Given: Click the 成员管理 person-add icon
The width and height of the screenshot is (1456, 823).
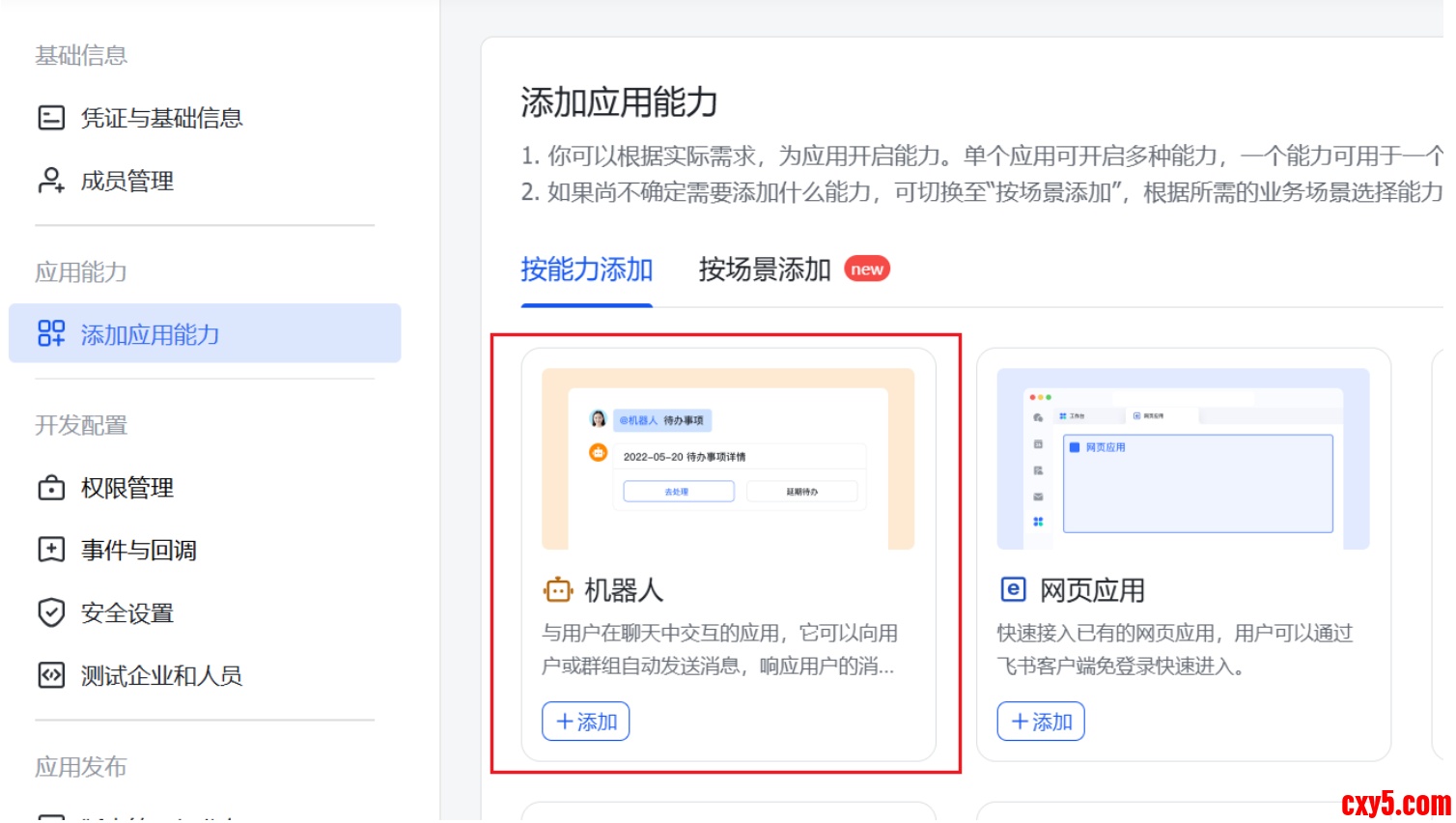Looking at the screenshot, I should point(51,181).
